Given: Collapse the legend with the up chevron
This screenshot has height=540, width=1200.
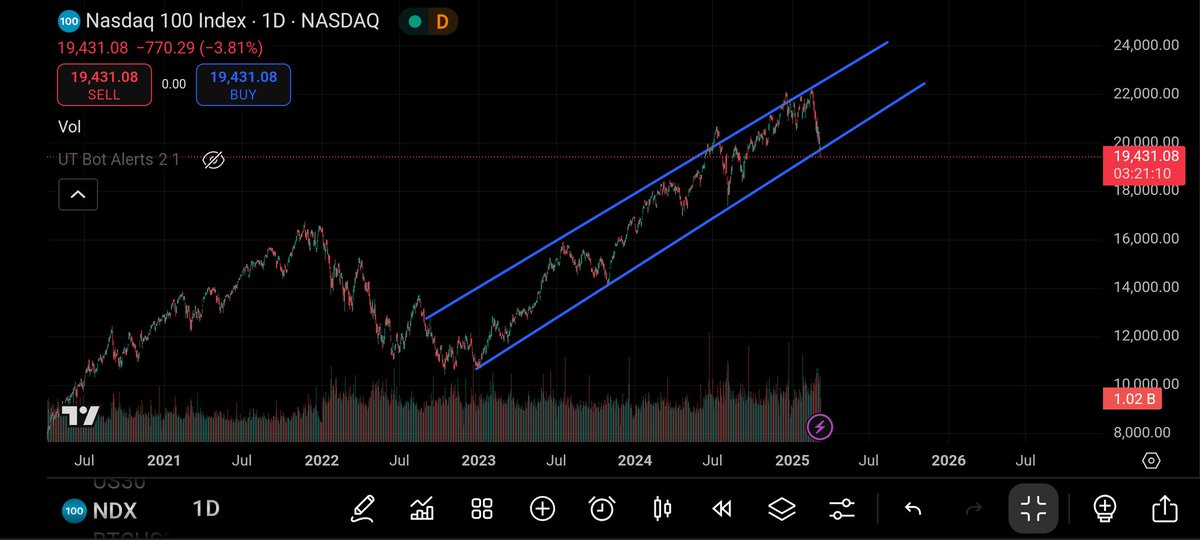Looking at the screenshot, I should tap(78, 195).
